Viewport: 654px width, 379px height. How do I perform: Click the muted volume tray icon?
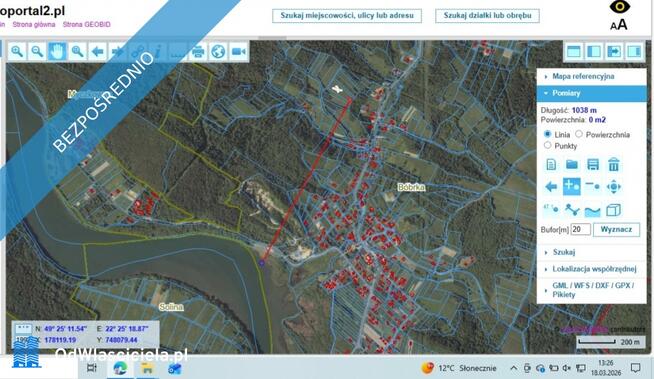(x=566, y=368)
